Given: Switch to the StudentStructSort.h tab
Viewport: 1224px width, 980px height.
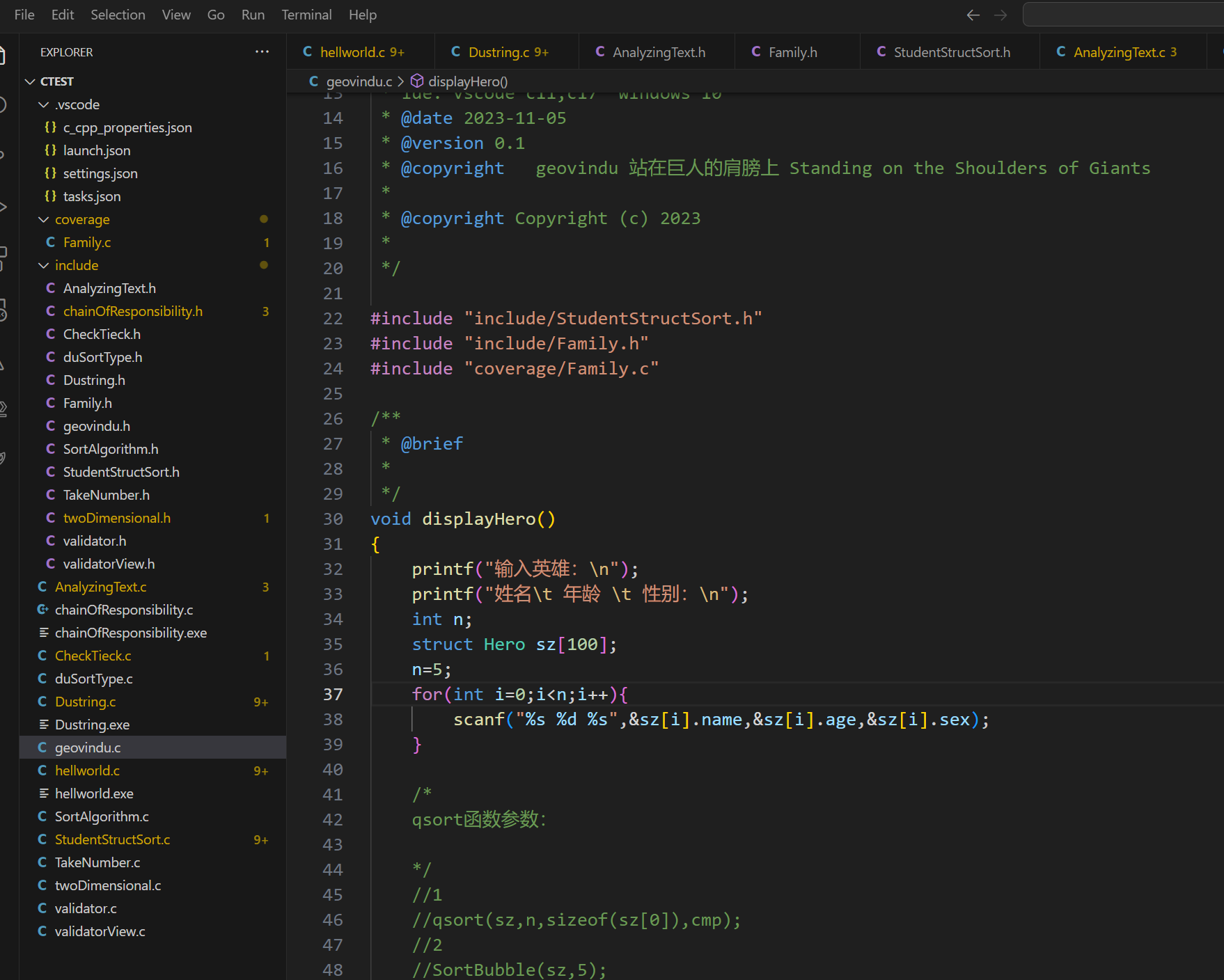Looking at the screenshot, I should pyautogui.click(x=951, y=52).
